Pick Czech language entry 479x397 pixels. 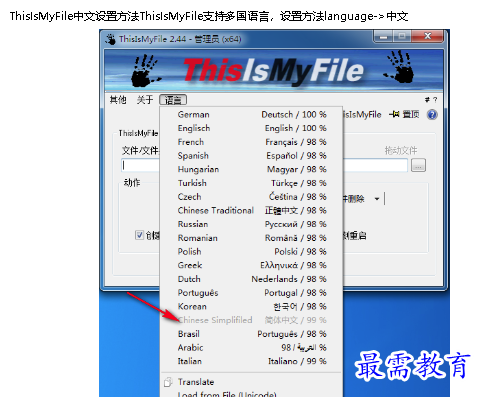[x=252, y=197]
